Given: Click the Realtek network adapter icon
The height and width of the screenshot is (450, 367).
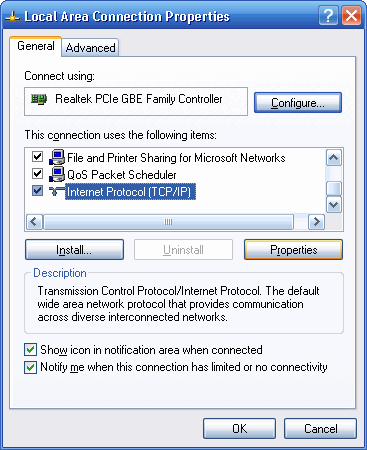Looking at the screenshot, I should (39, 99).
